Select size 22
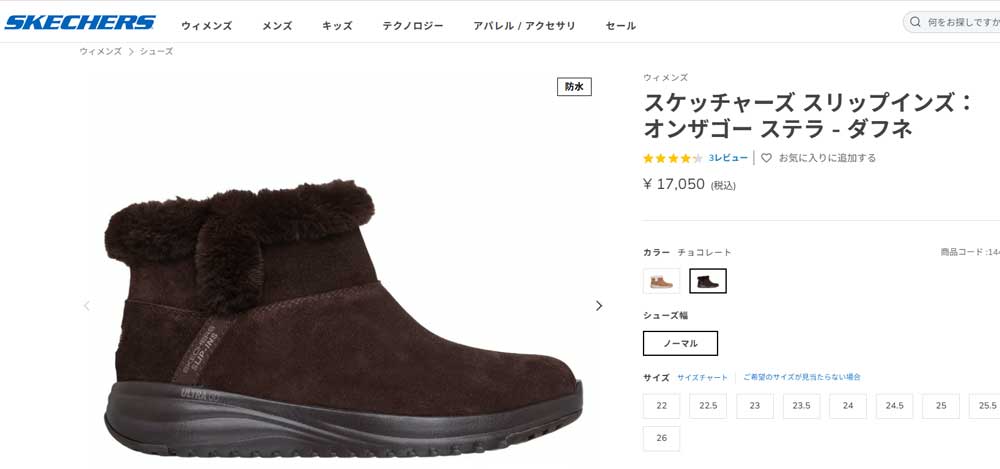Viewport: 1000px width, 469px height. (x=661, y=406)
